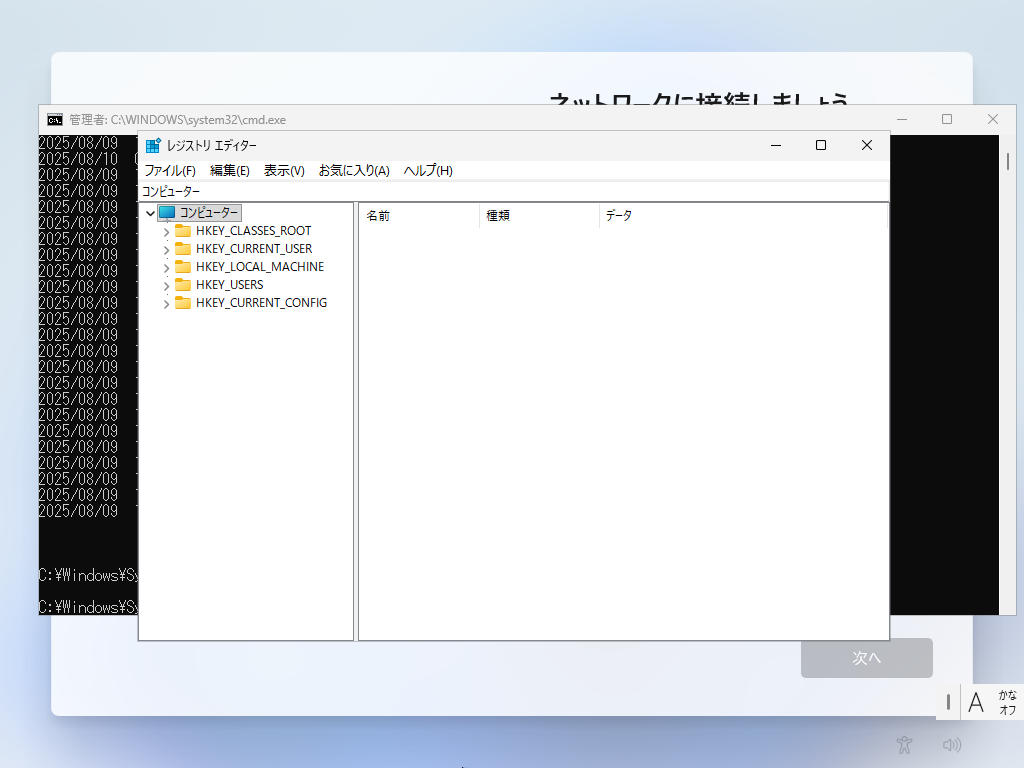This screenshot has height=768, width=1024.
Task: Click the HKEY_USERS folder icon
Action: click(183, 285)
